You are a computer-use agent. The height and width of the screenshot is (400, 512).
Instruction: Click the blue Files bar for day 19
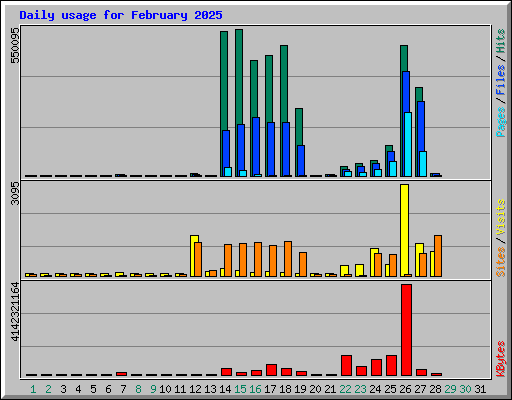tap(301, 161)
